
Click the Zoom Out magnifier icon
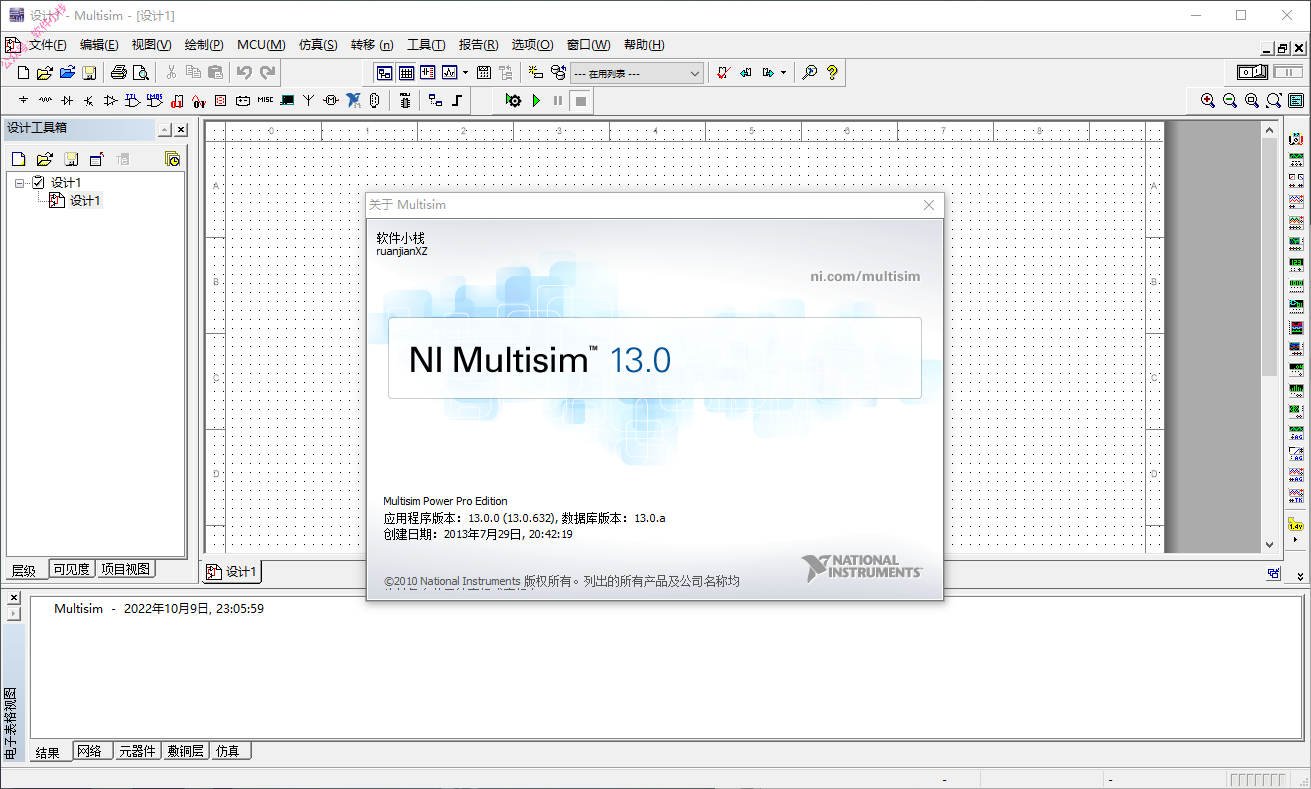point(1230,100)
